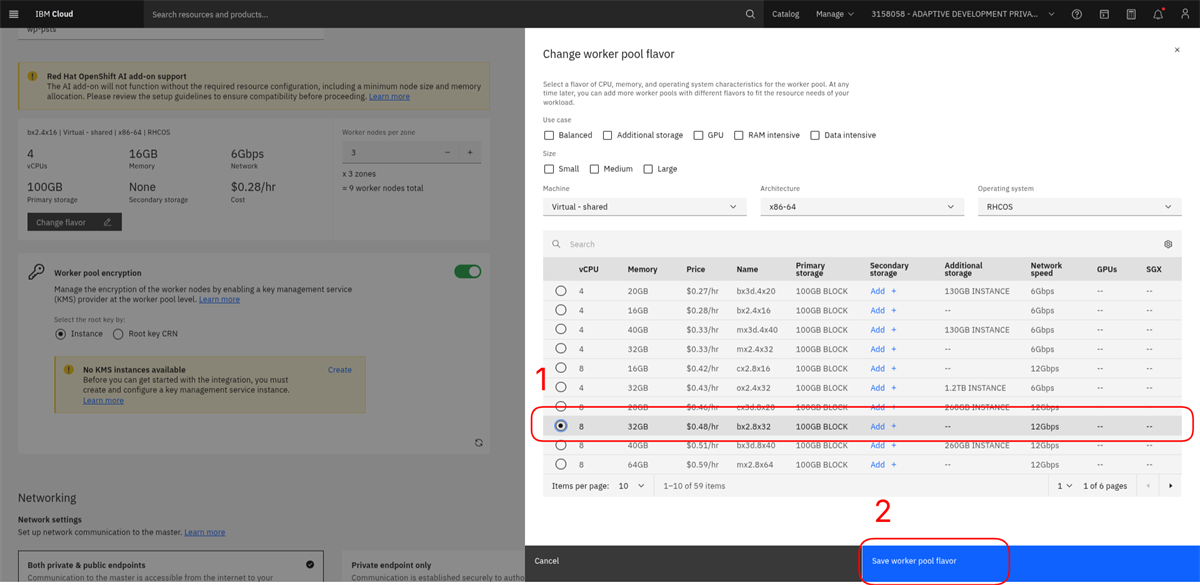Click Save worker pool flavor button
This screenshot has width=1200, height=585.
(x=1029, y=562)
